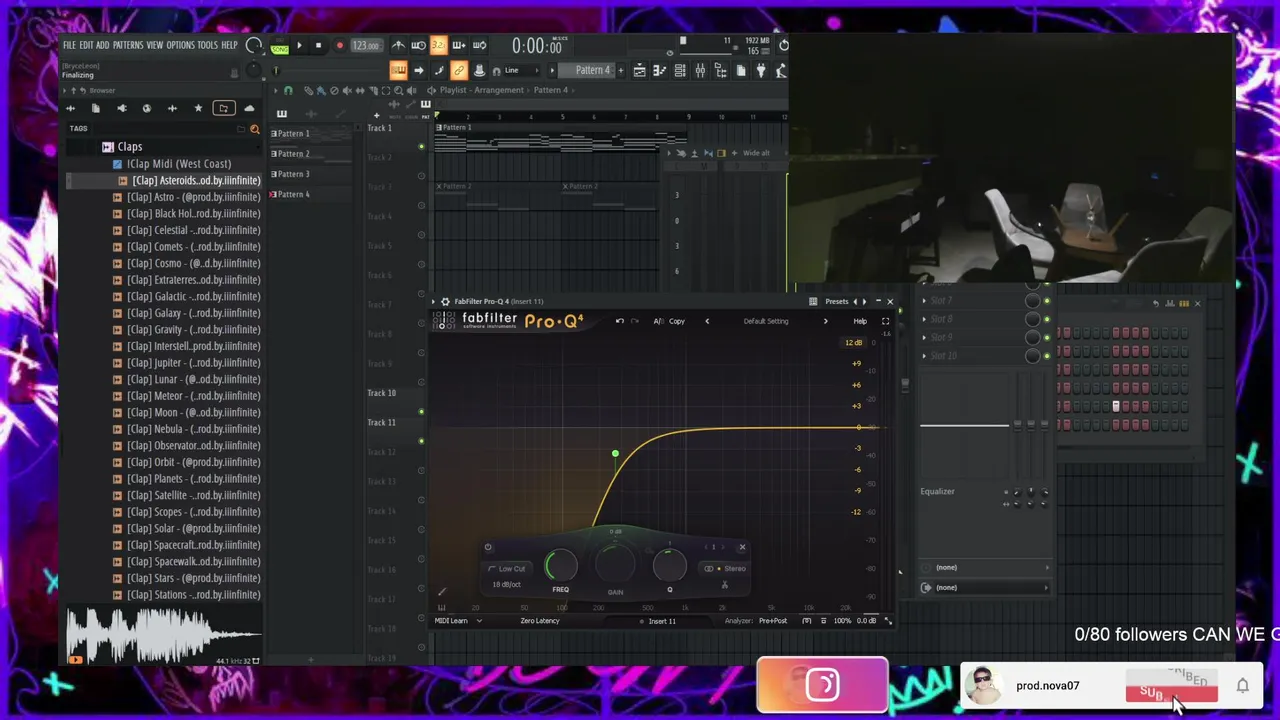This screenshot has height=720, width=1280.
Task: Open Default Setting preset menu
Action: [766, 321]
